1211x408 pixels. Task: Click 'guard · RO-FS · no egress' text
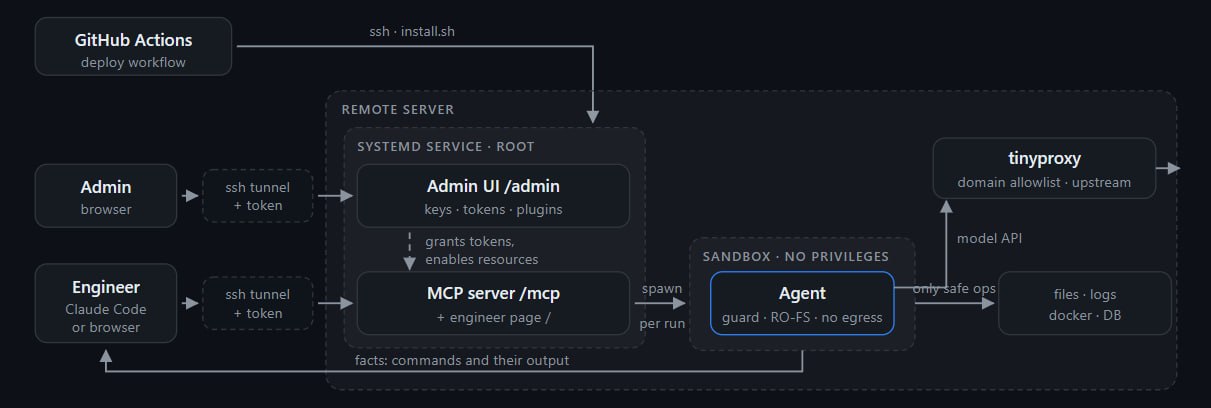point(802,317)
